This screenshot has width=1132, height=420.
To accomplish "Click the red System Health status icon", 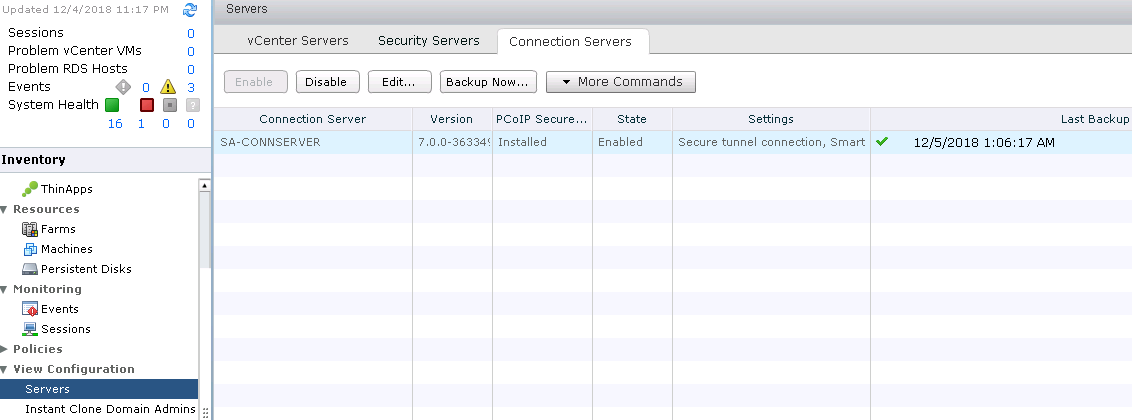I will (x=146, y=105).
